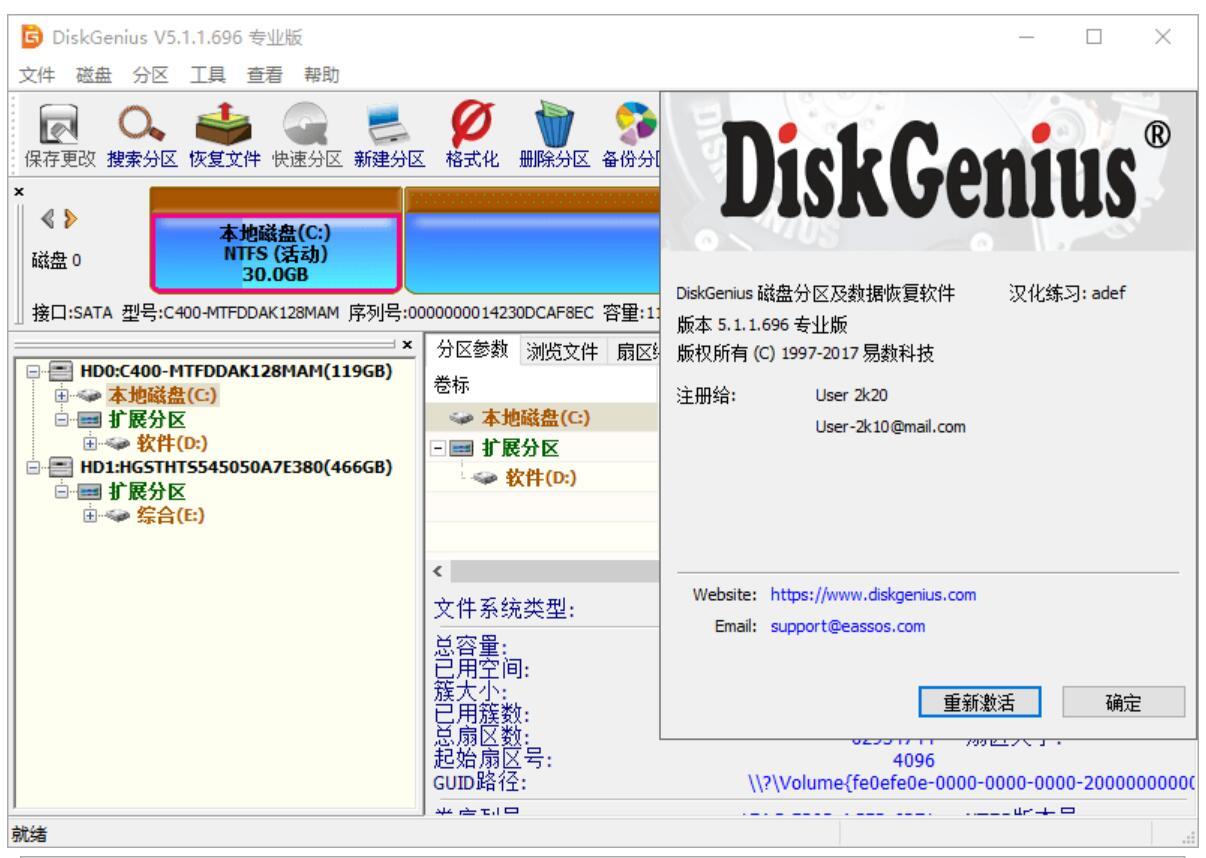Image resolution: width=1206 pixels, height=858 pixels.
Task: Click the support@eassos.com email link
Action: pos(848,628)
